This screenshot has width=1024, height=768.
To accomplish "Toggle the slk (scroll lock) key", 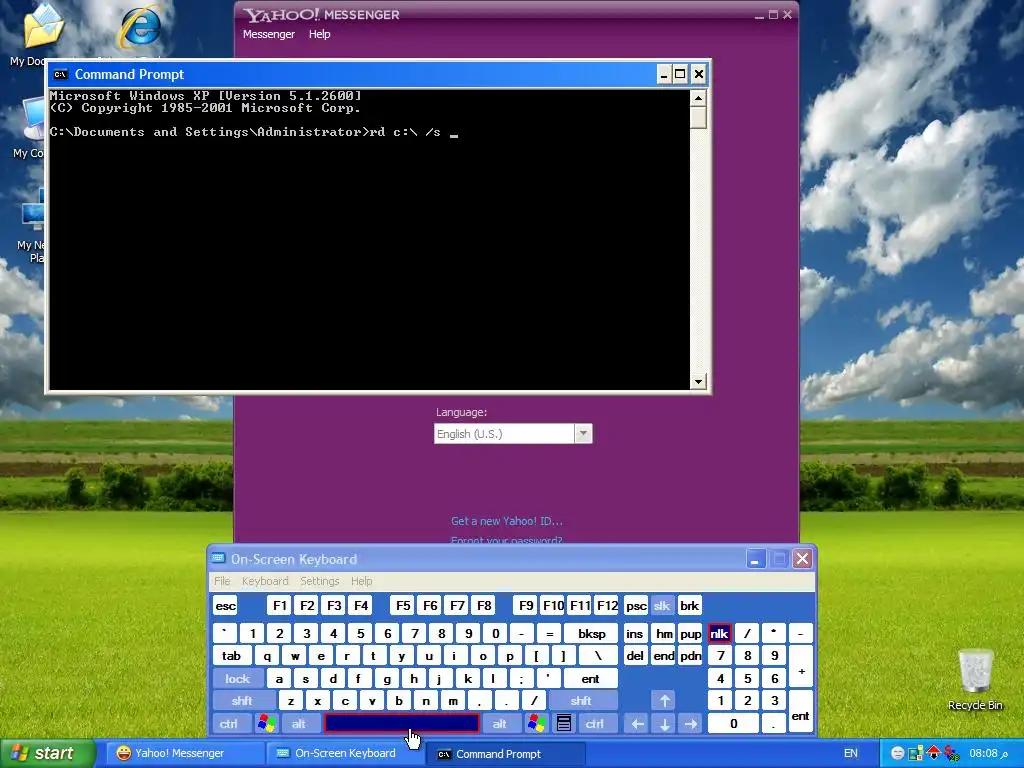I will (x=662, y=606).
